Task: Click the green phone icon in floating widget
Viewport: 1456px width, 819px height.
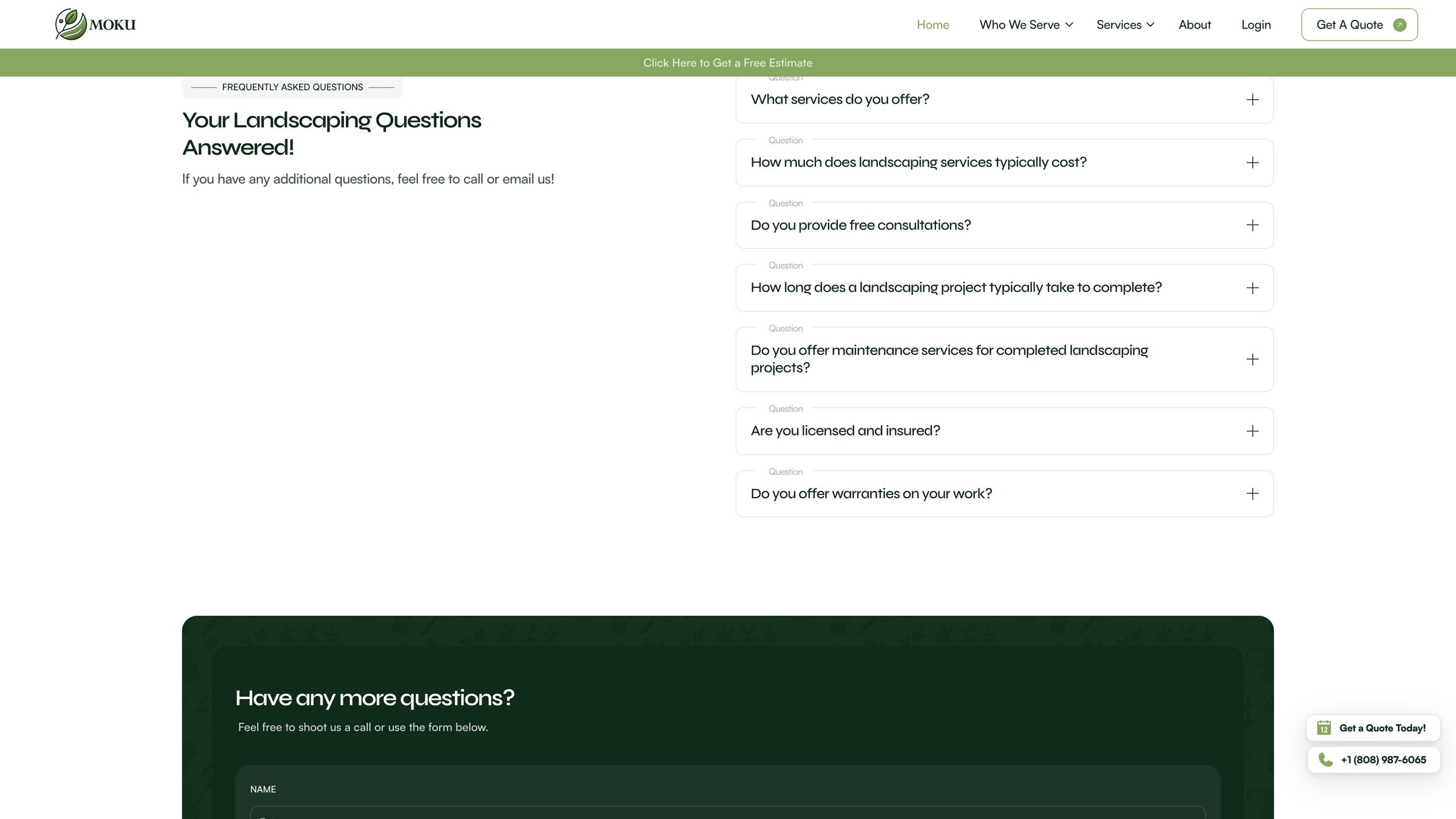Action: point(1326,760)
